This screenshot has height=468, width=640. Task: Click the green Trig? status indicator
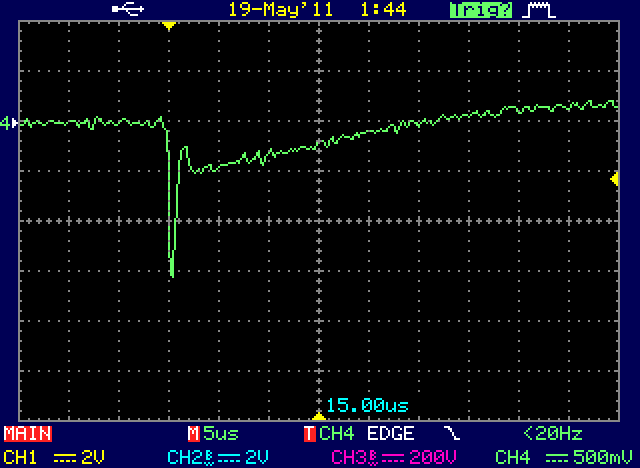pyautogui.click(x=481, y=10)
